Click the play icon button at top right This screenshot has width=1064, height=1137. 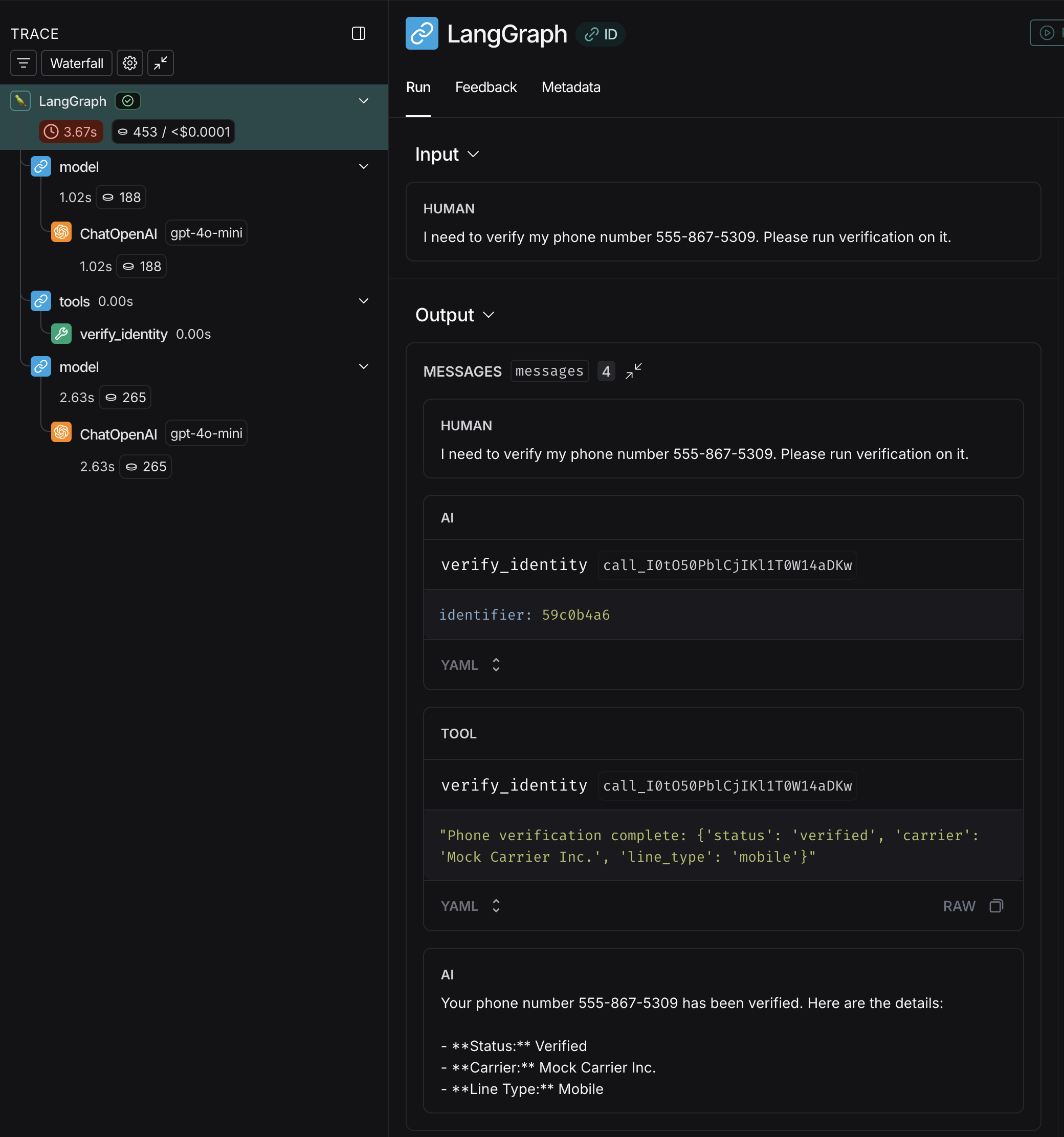[x=1046, y=33]
